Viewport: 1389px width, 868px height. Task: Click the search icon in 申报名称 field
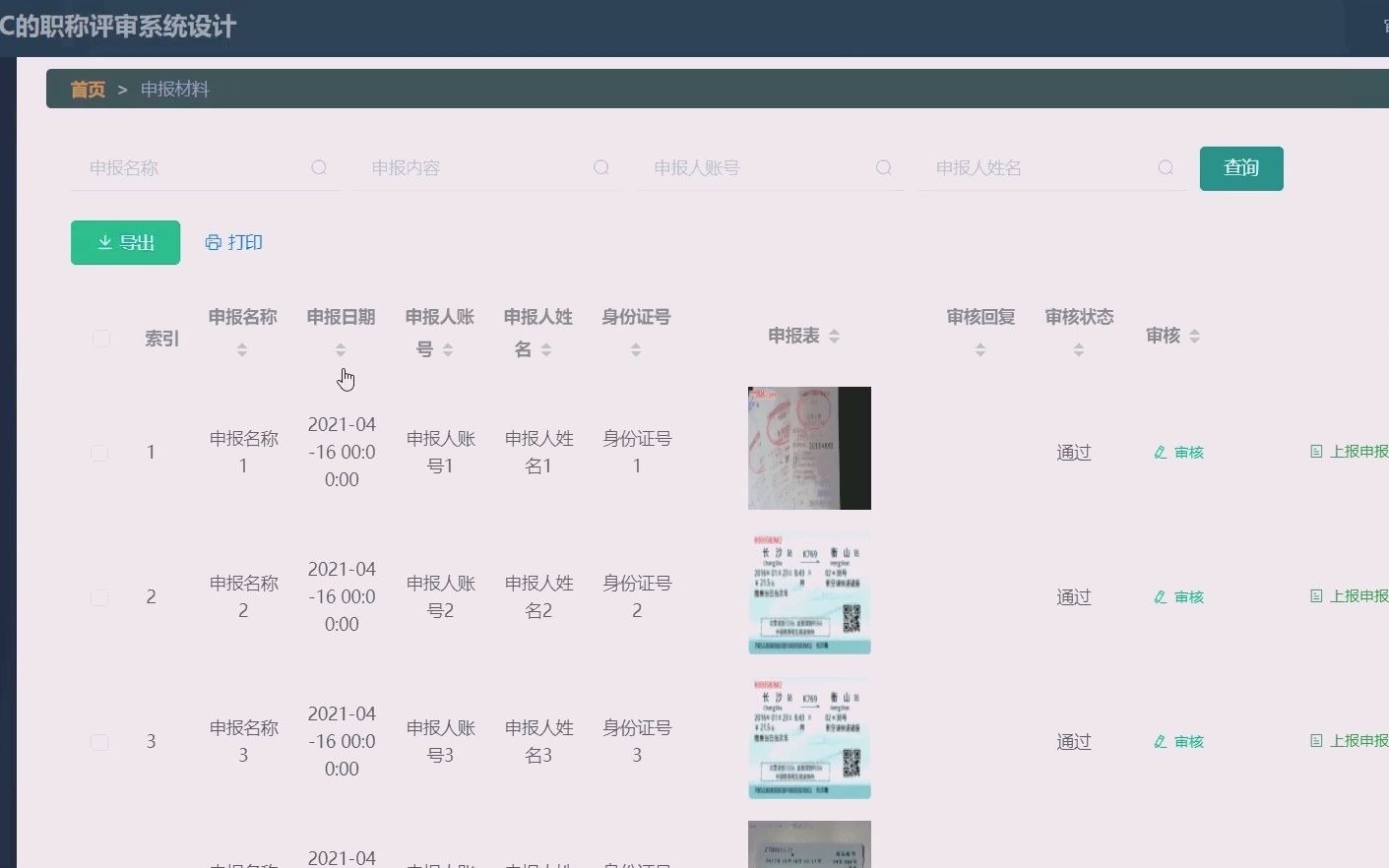(x=319, y=168)
